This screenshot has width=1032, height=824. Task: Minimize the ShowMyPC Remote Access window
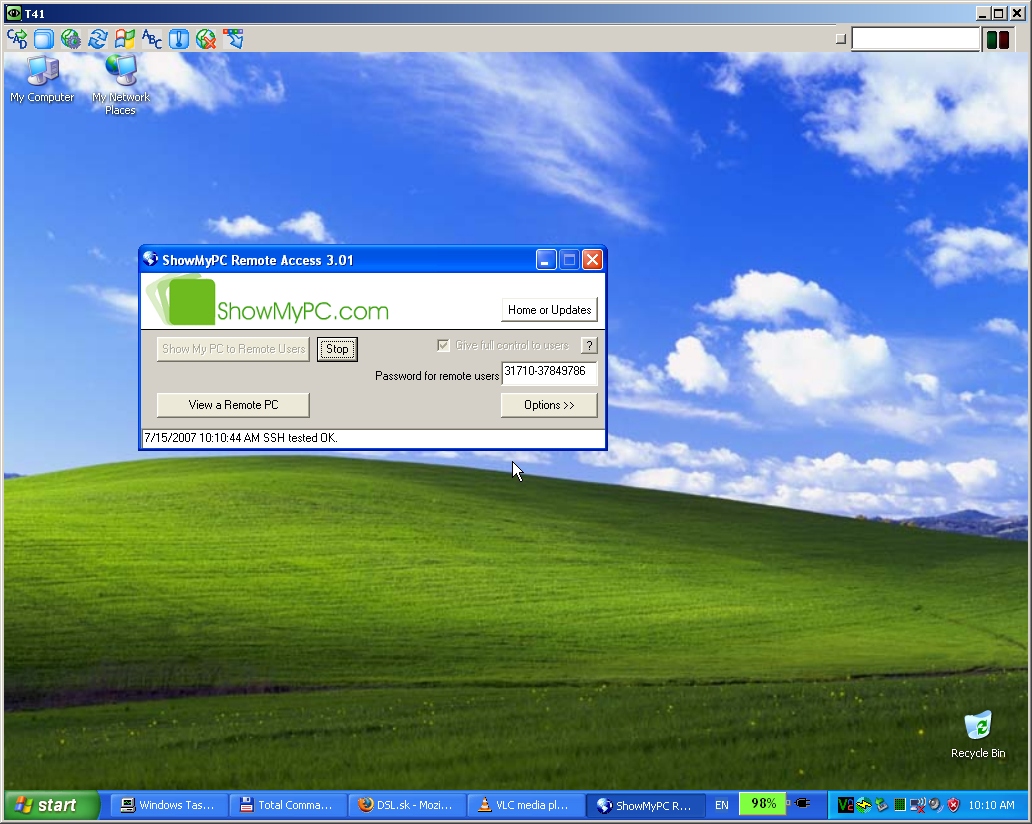tap(546, 260)
